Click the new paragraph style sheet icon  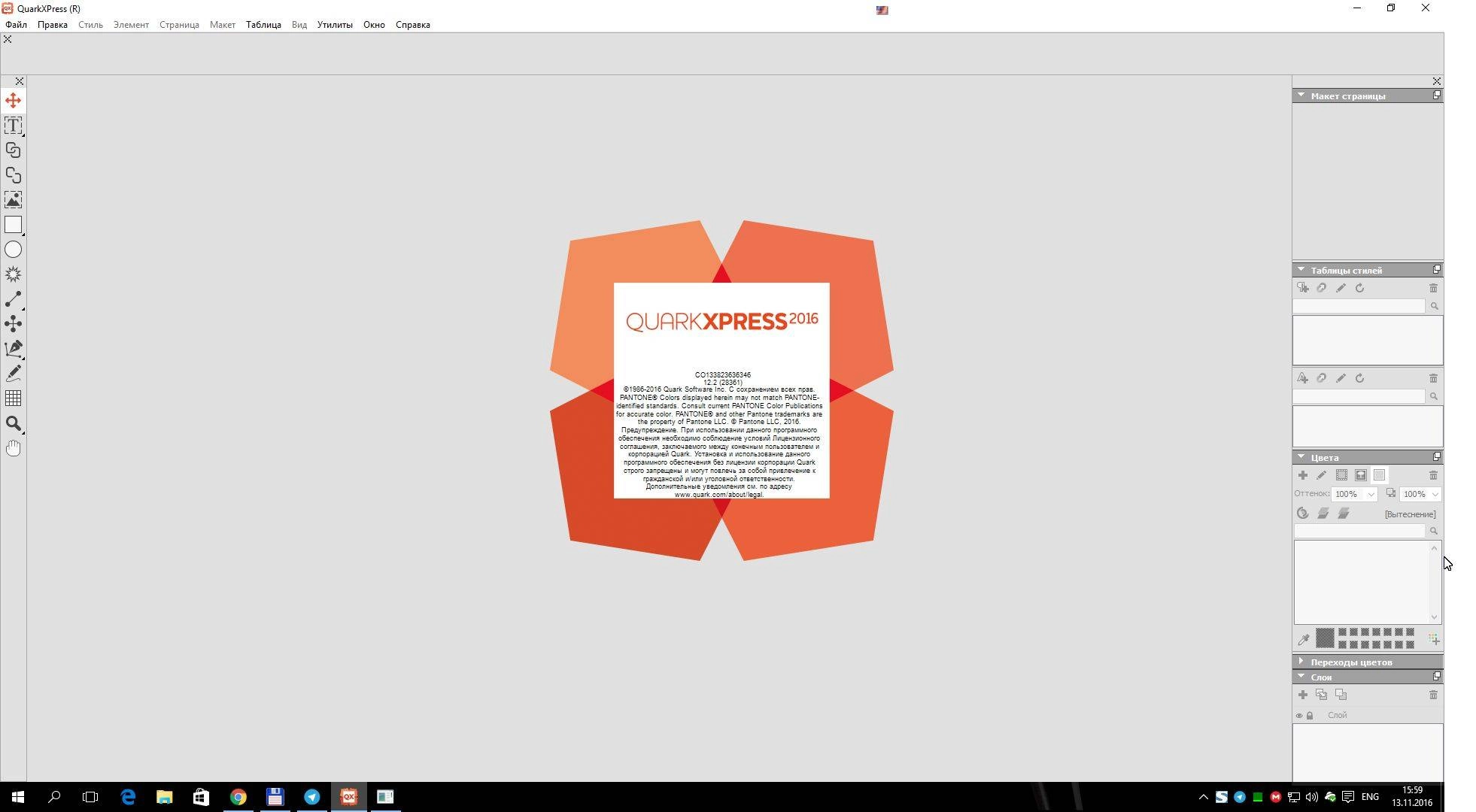click(1303, 288)
